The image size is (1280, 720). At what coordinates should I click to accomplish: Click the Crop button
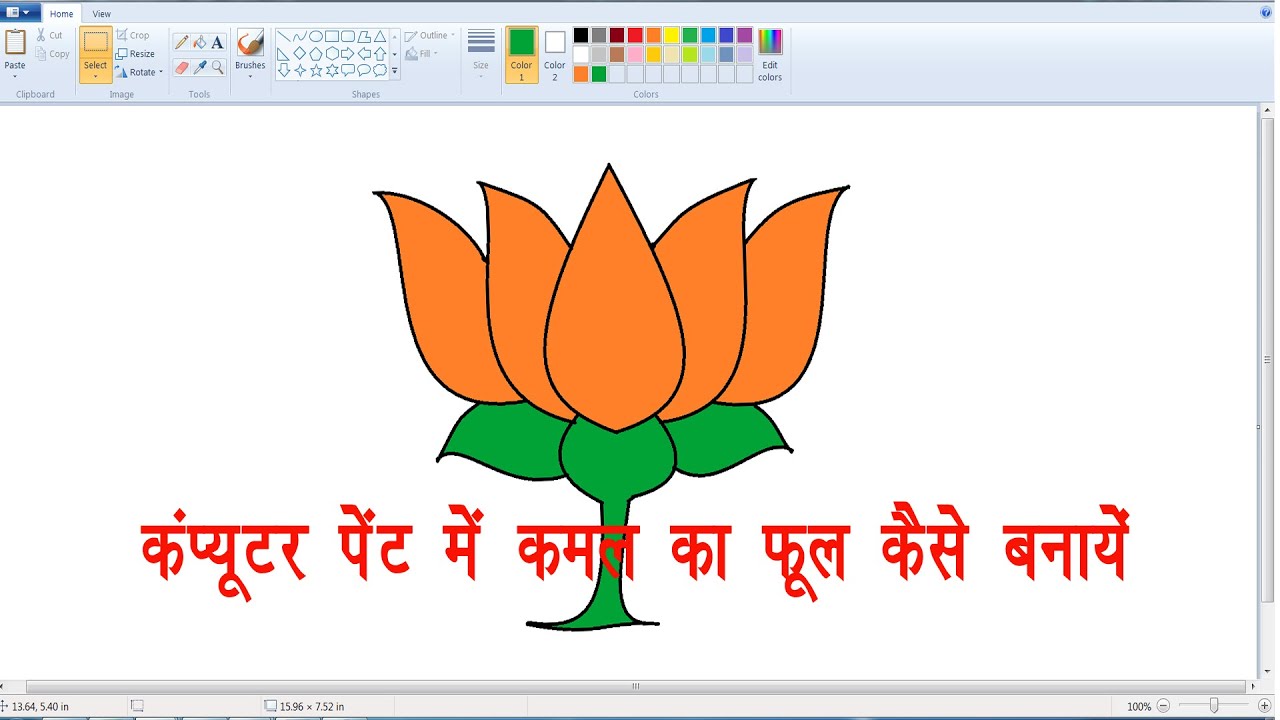click(132, 35)
